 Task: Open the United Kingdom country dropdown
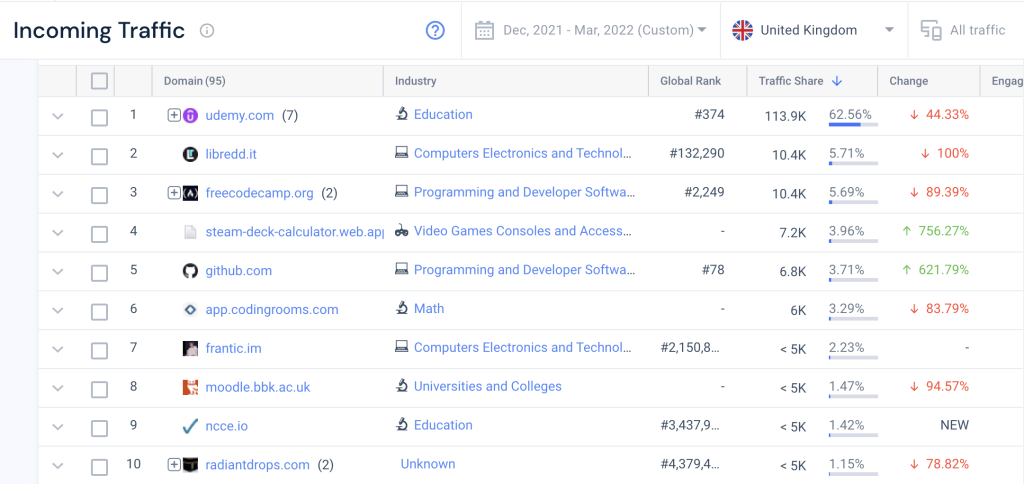(x=813, y=30)
